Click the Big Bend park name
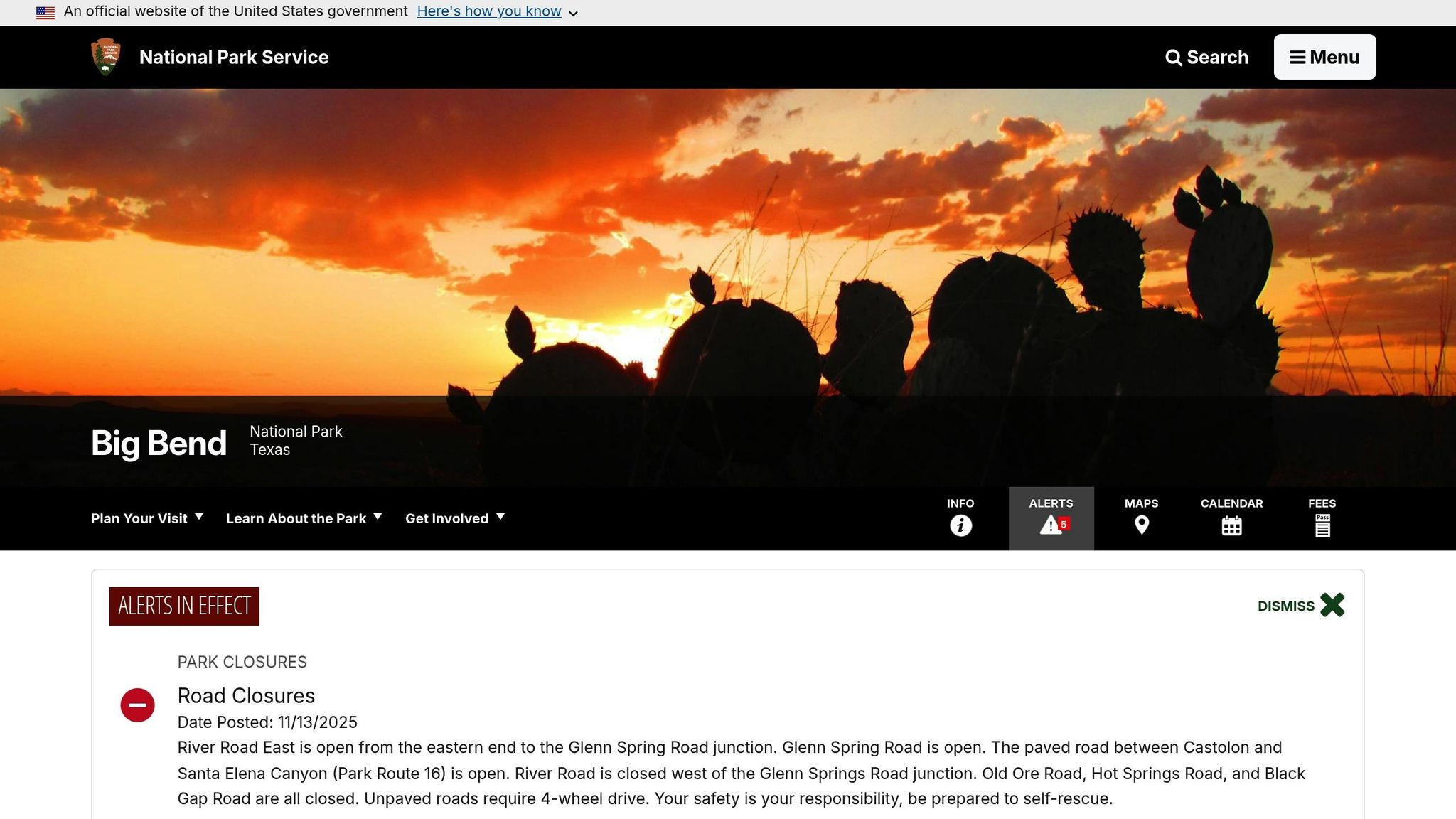 [x=159, y=443]
